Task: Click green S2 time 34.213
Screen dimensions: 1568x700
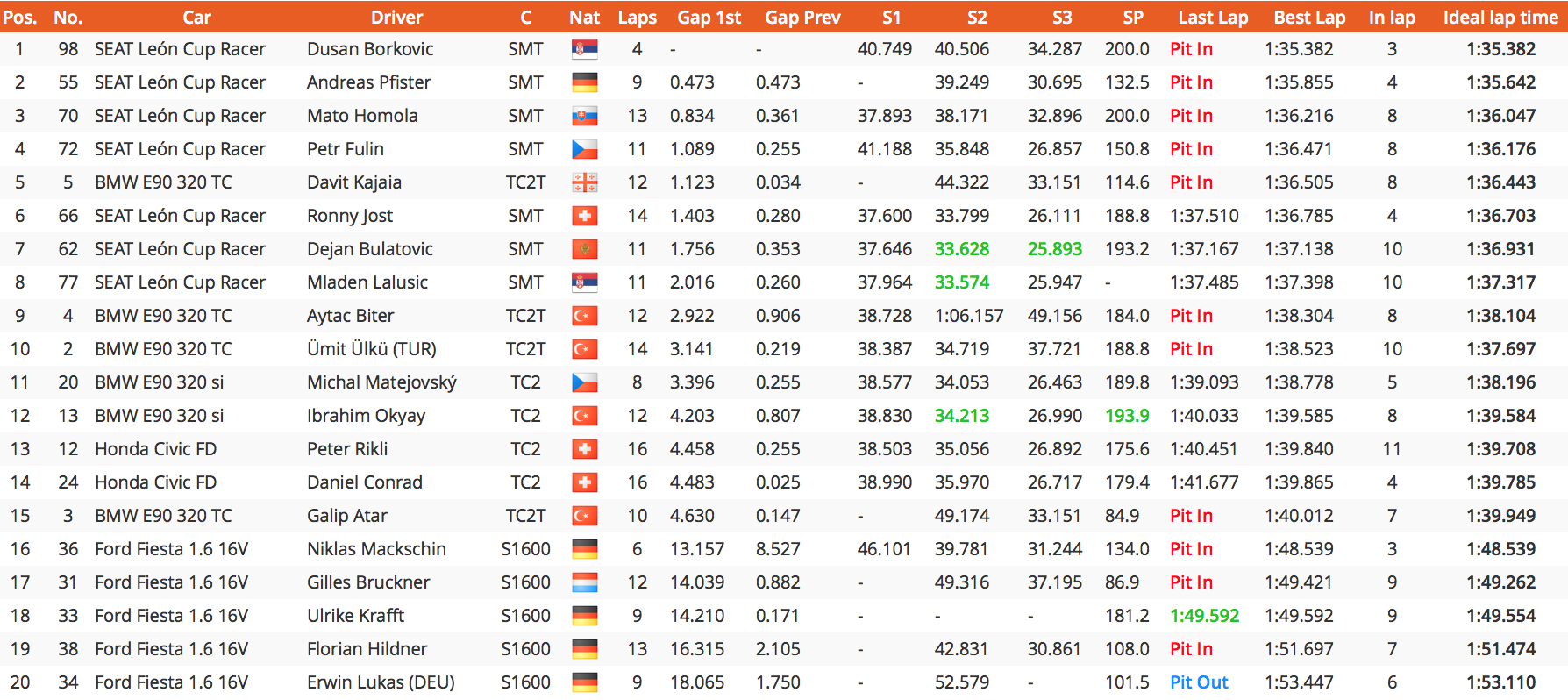Action: [961, 416]
